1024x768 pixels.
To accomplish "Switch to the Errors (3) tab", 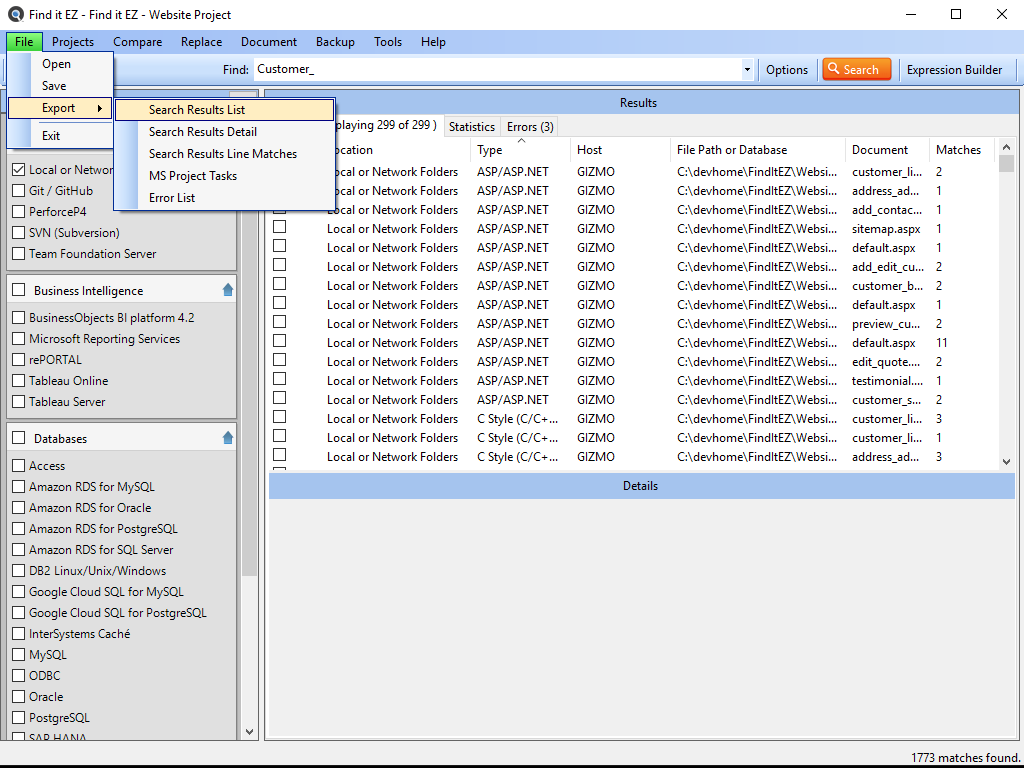I will [530, 127].
